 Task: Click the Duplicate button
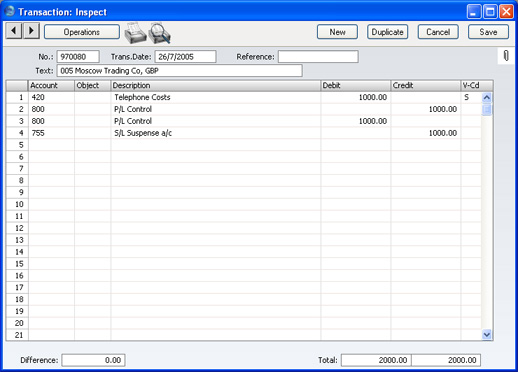pos(387,32)
